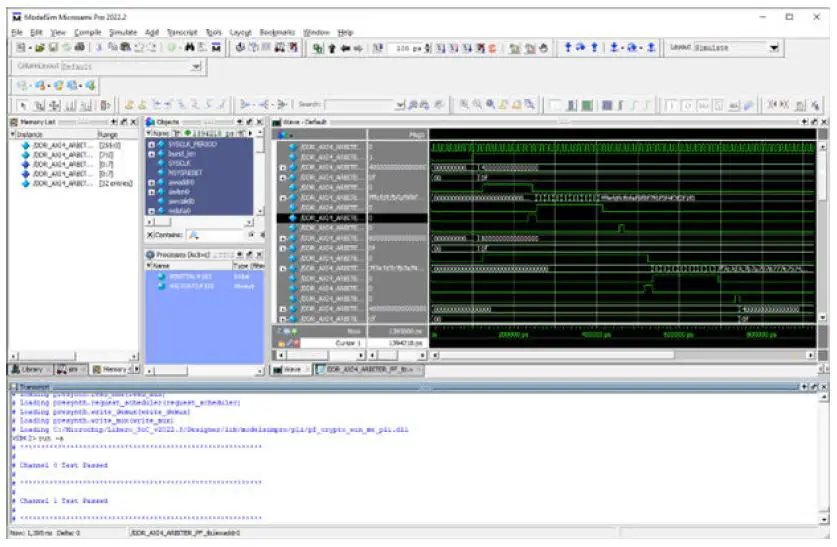837x547 pixels.
Task: Select the SYSCLK object in Objects panel
Action: click(x=179, y=163)
